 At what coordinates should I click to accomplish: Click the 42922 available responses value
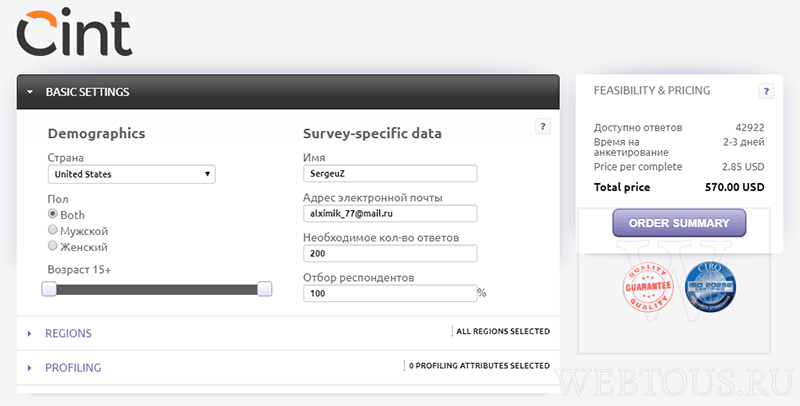click(x=750, y=128)
